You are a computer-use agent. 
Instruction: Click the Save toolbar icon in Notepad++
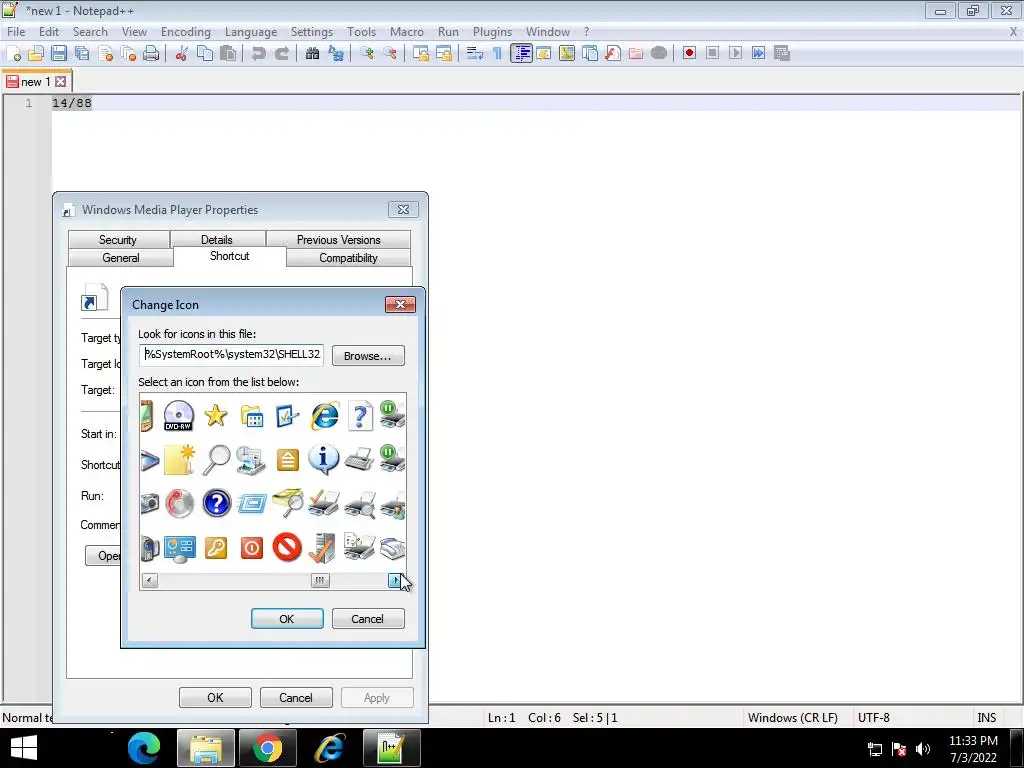point(59,54)
